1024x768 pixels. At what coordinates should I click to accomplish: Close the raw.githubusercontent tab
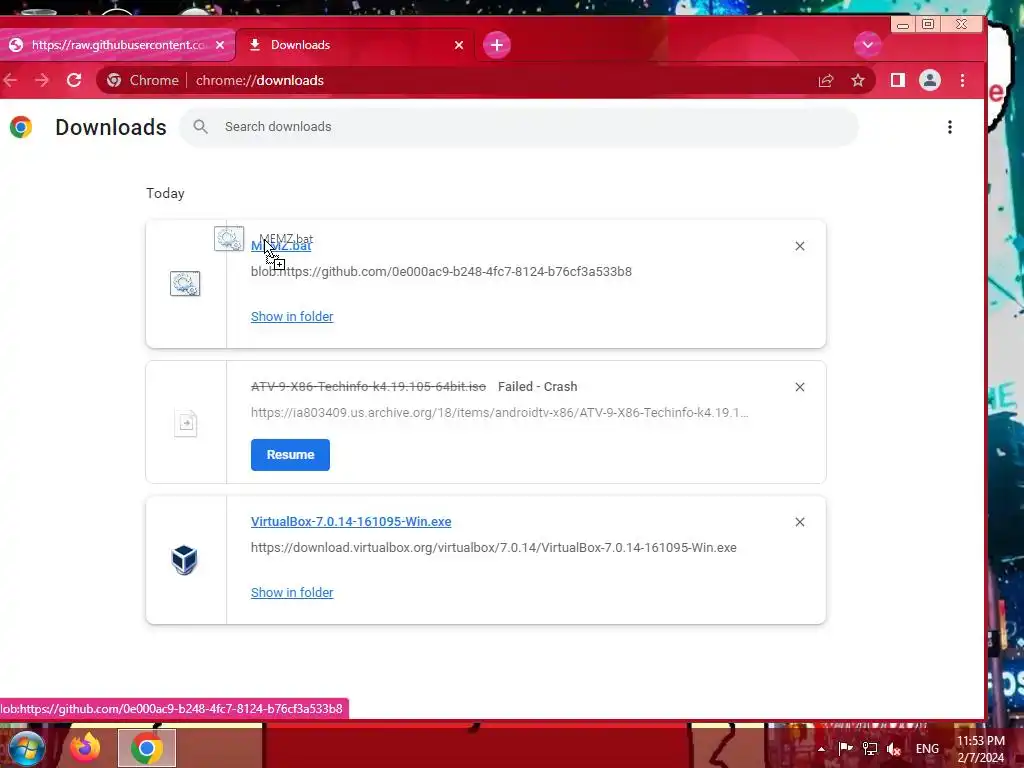(220, 45)
